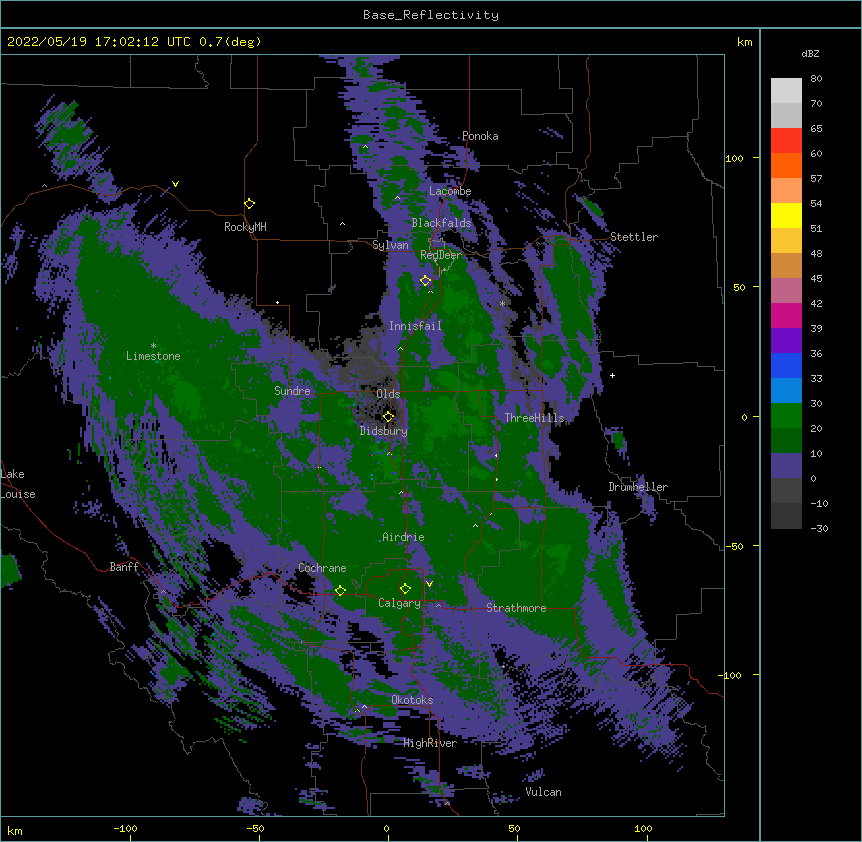
Task: Click the Olds city label
Action: (388, 394)
